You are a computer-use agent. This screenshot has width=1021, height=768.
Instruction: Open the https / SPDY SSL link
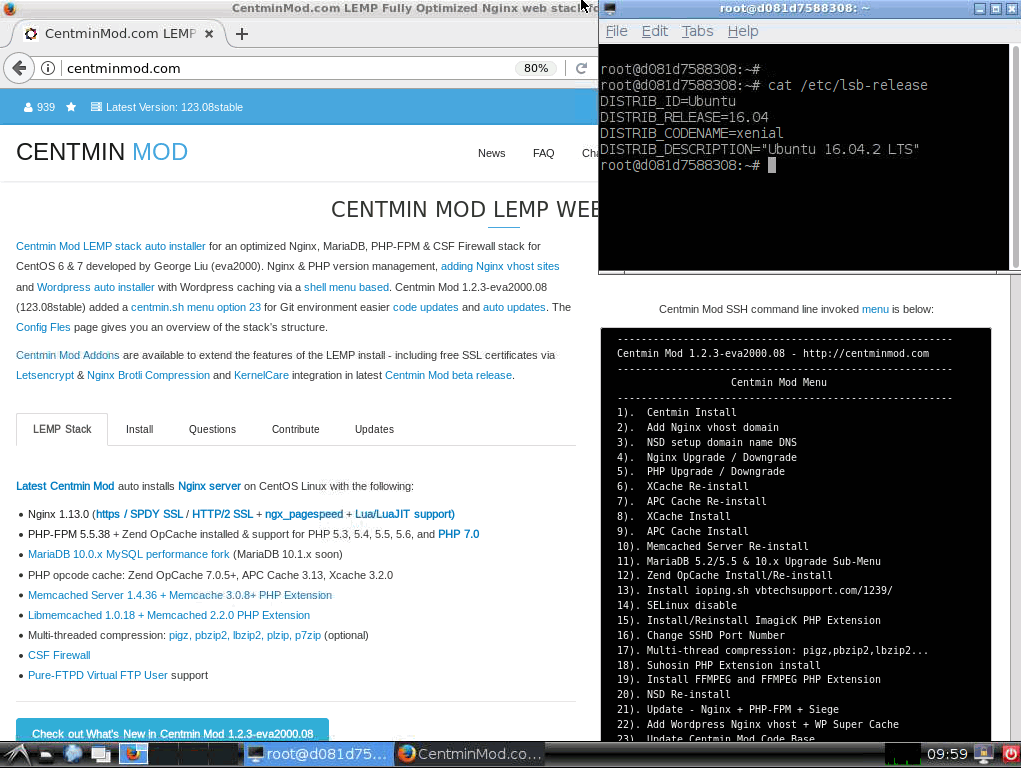(139, 515)
